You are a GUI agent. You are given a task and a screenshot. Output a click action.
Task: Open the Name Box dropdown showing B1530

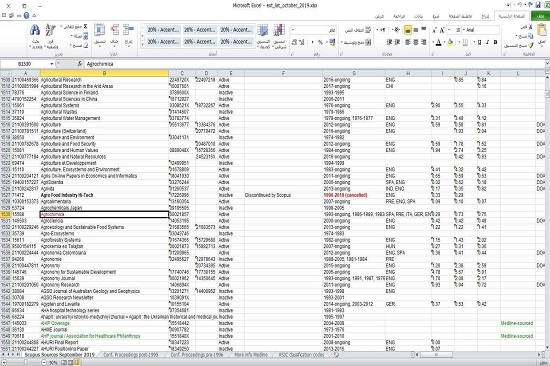click(x=52, y=64)
